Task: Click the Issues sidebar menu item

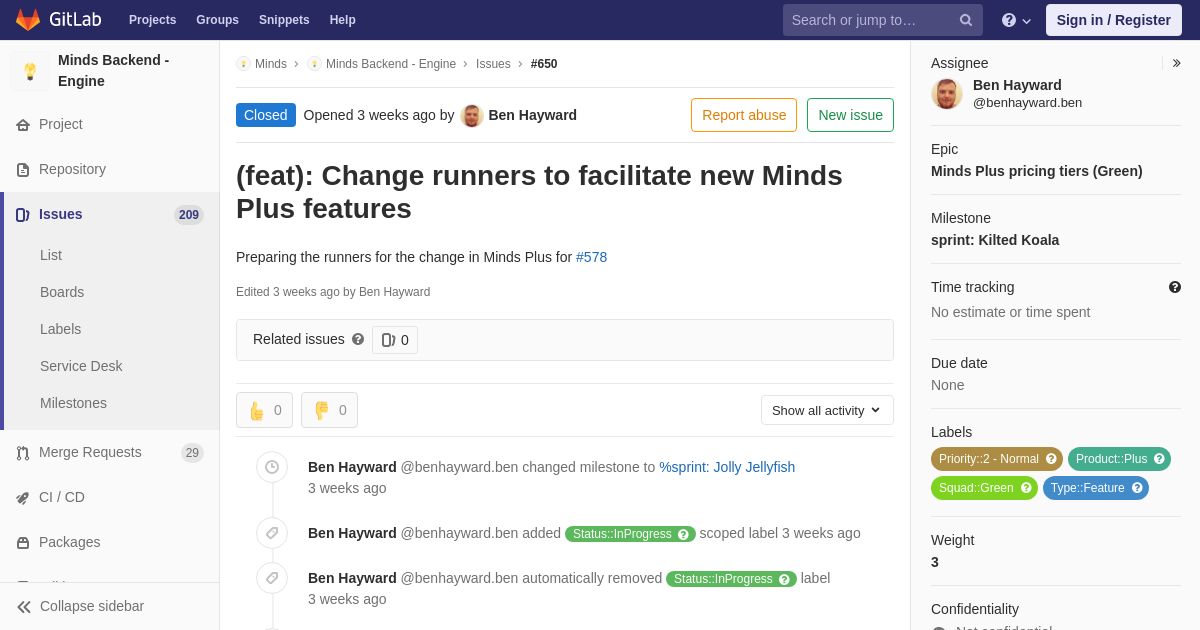Action: click(x=110, y=214)
